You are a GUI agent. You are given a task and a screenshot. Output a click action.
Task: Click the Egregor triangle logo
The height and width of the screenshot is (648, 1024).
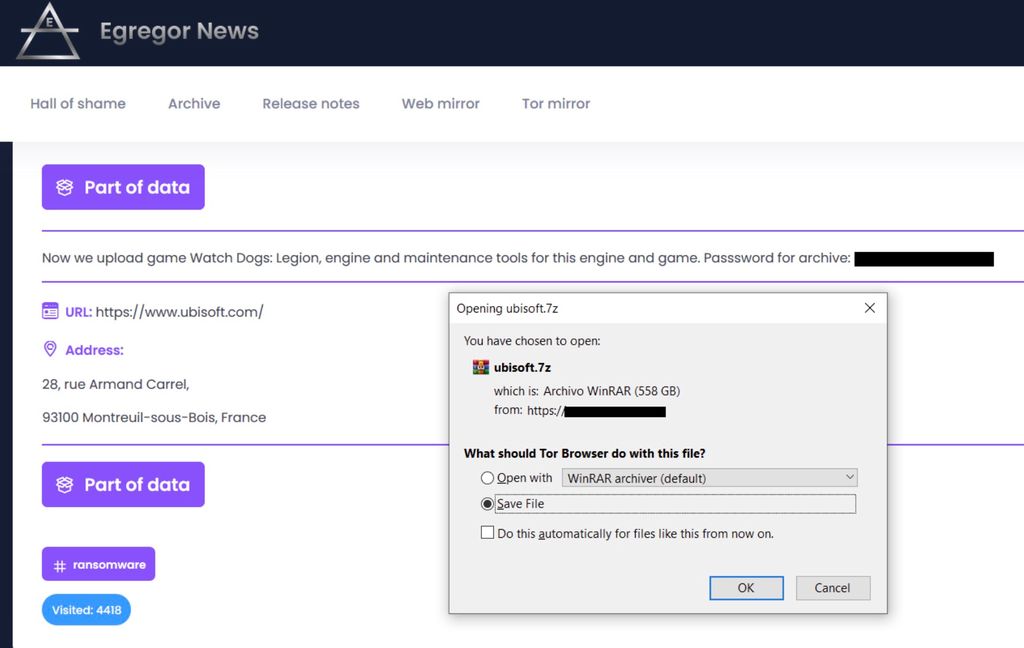pos(48,31)
